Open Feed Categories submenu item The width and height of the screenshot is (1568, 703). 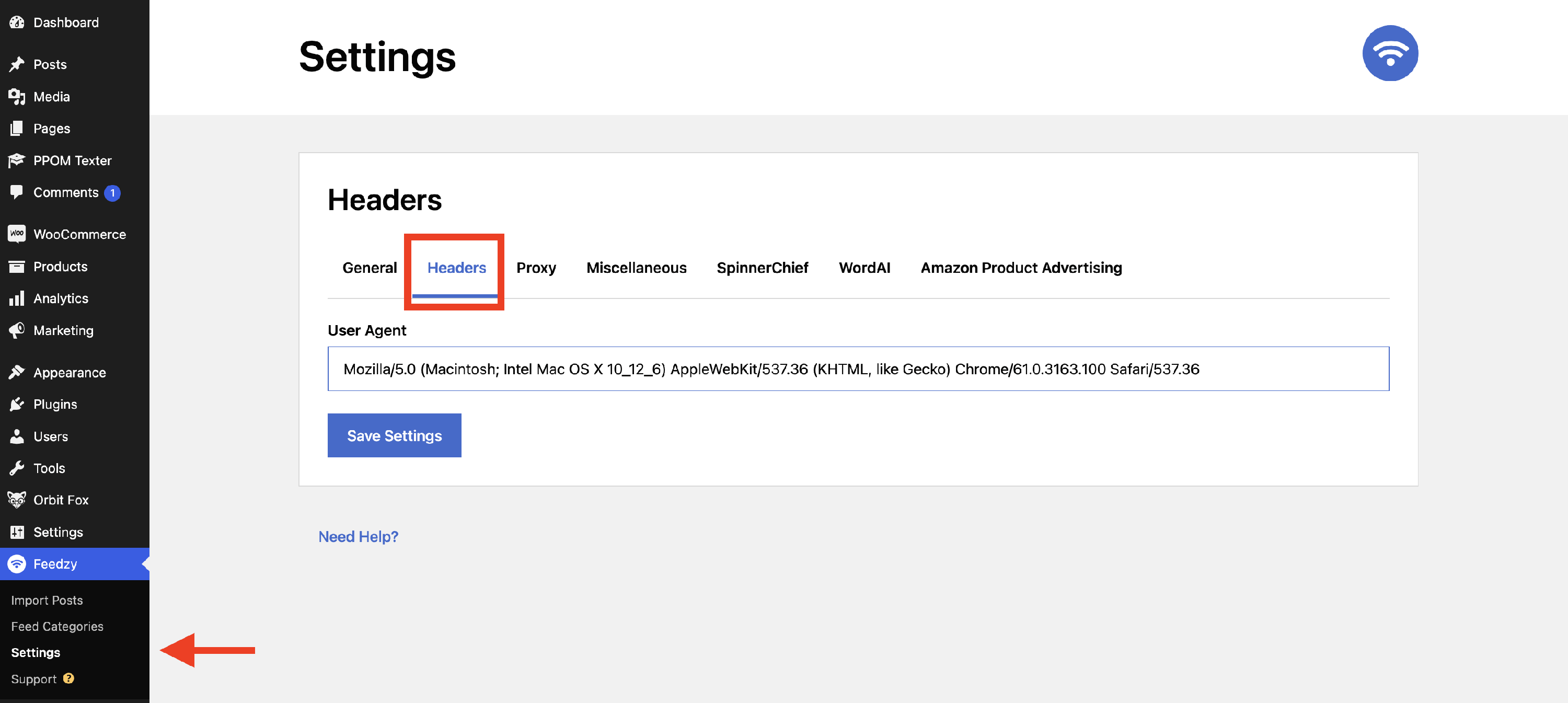(x=57, y=626)
